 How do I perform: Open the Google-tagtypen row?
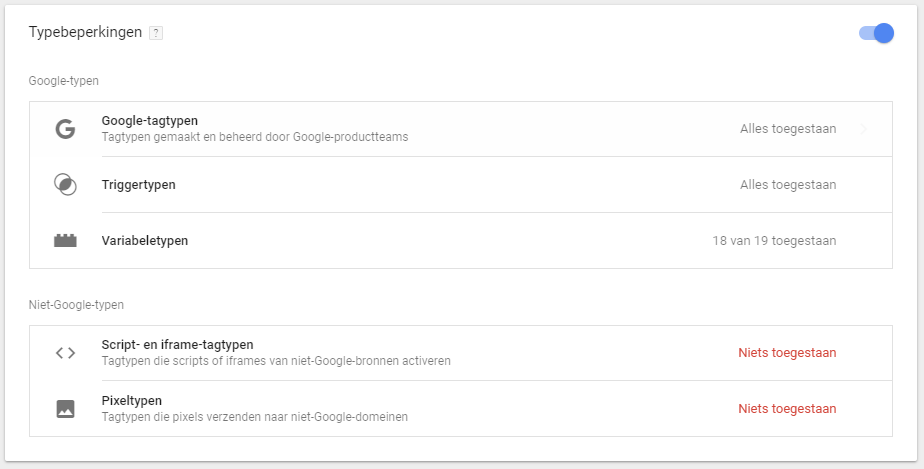click(461, 129)
